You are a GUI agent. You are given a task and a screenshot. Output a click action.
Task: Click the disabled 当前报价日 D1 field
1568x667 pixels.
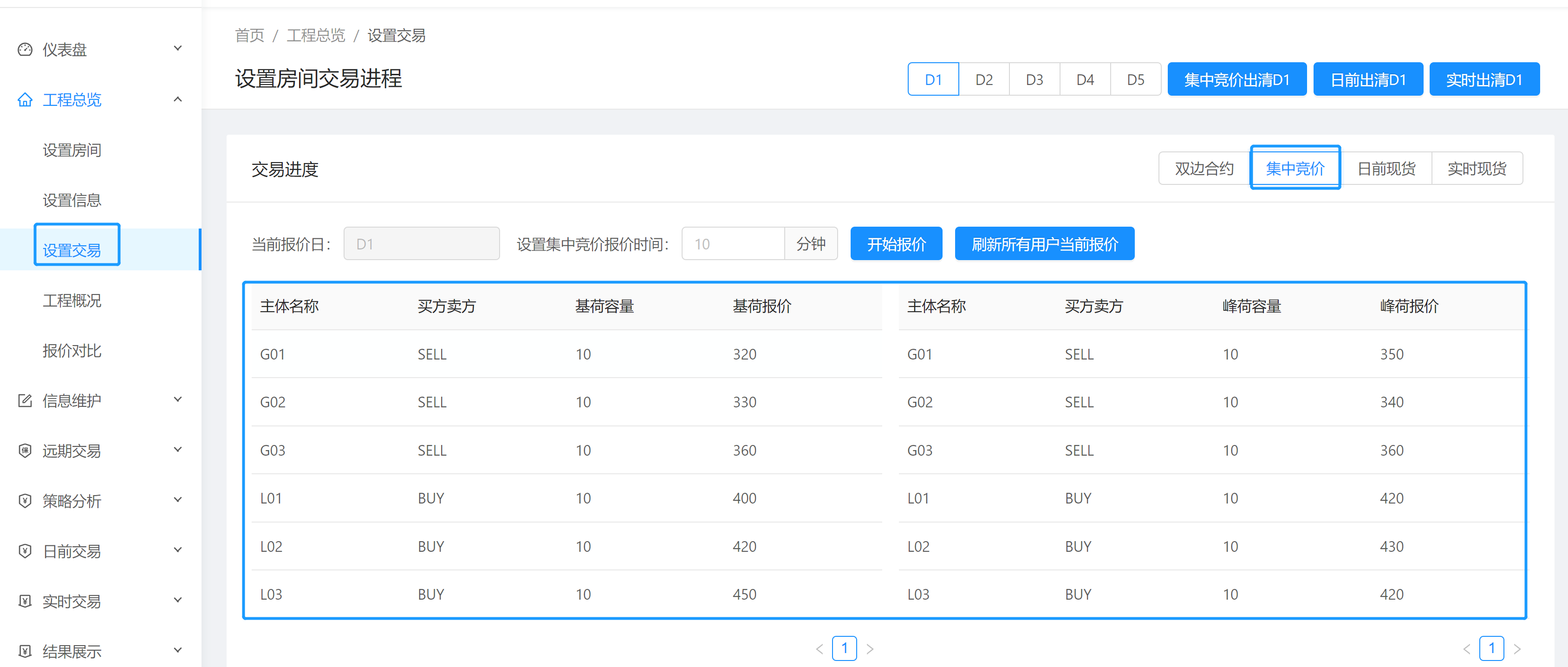pyautogui.click(x=421, y=244)
